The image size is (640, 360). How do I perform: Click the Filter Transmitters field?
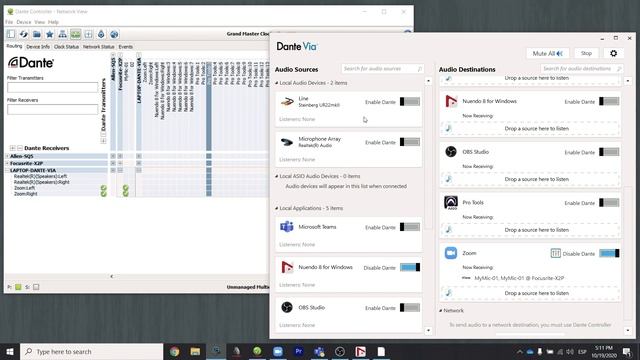tap(53, 87)
